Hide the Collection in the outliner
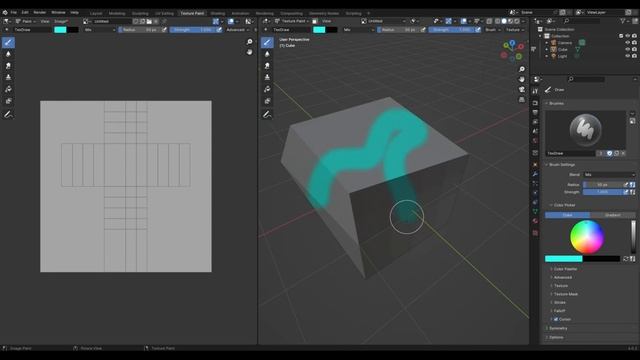This screenshot has height=360, width=640. click(628, 36)
